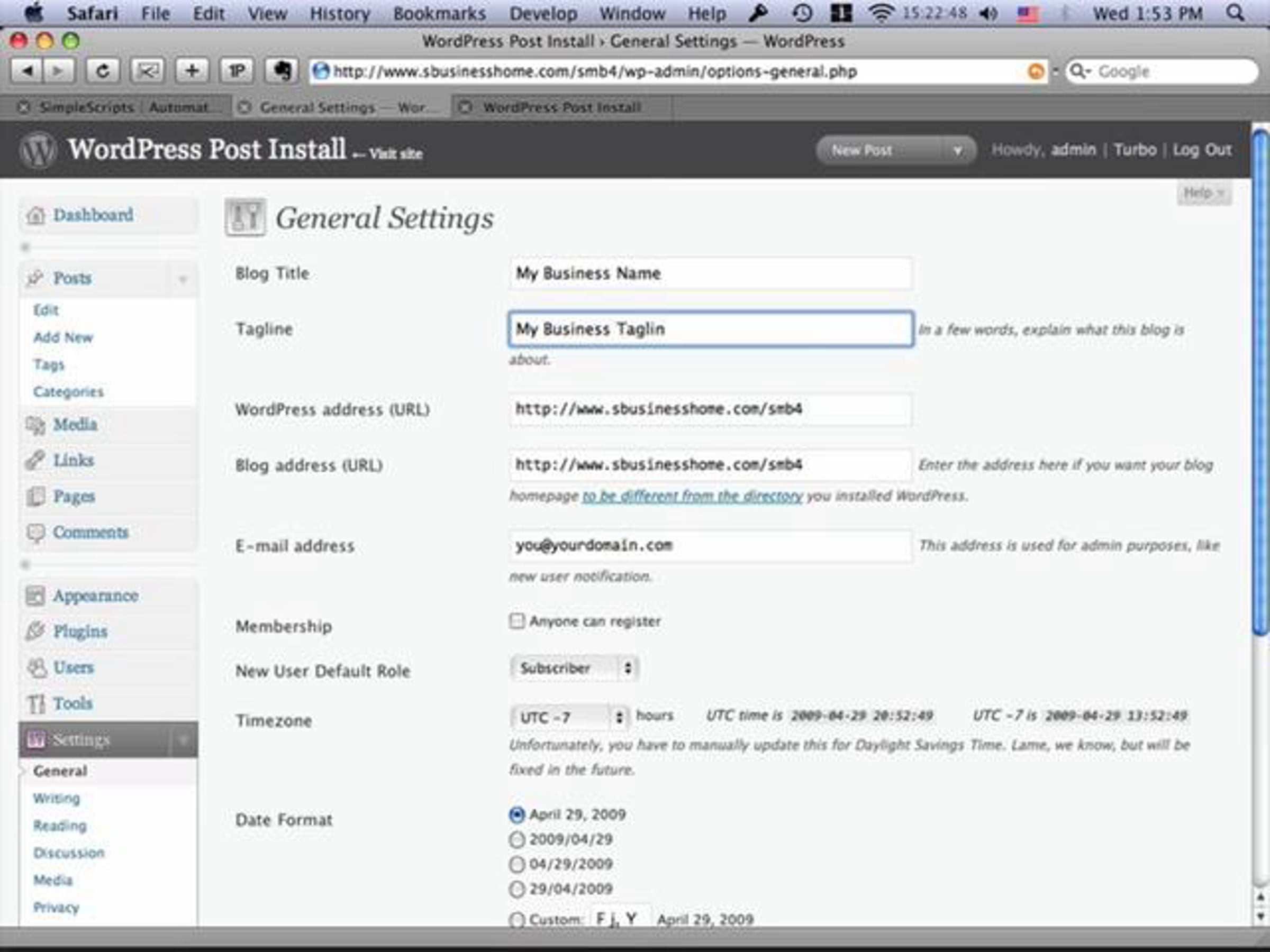This screenshot has height=952, width=1270.
Task: Click the Blog Title input field
Action: [711, 274]
